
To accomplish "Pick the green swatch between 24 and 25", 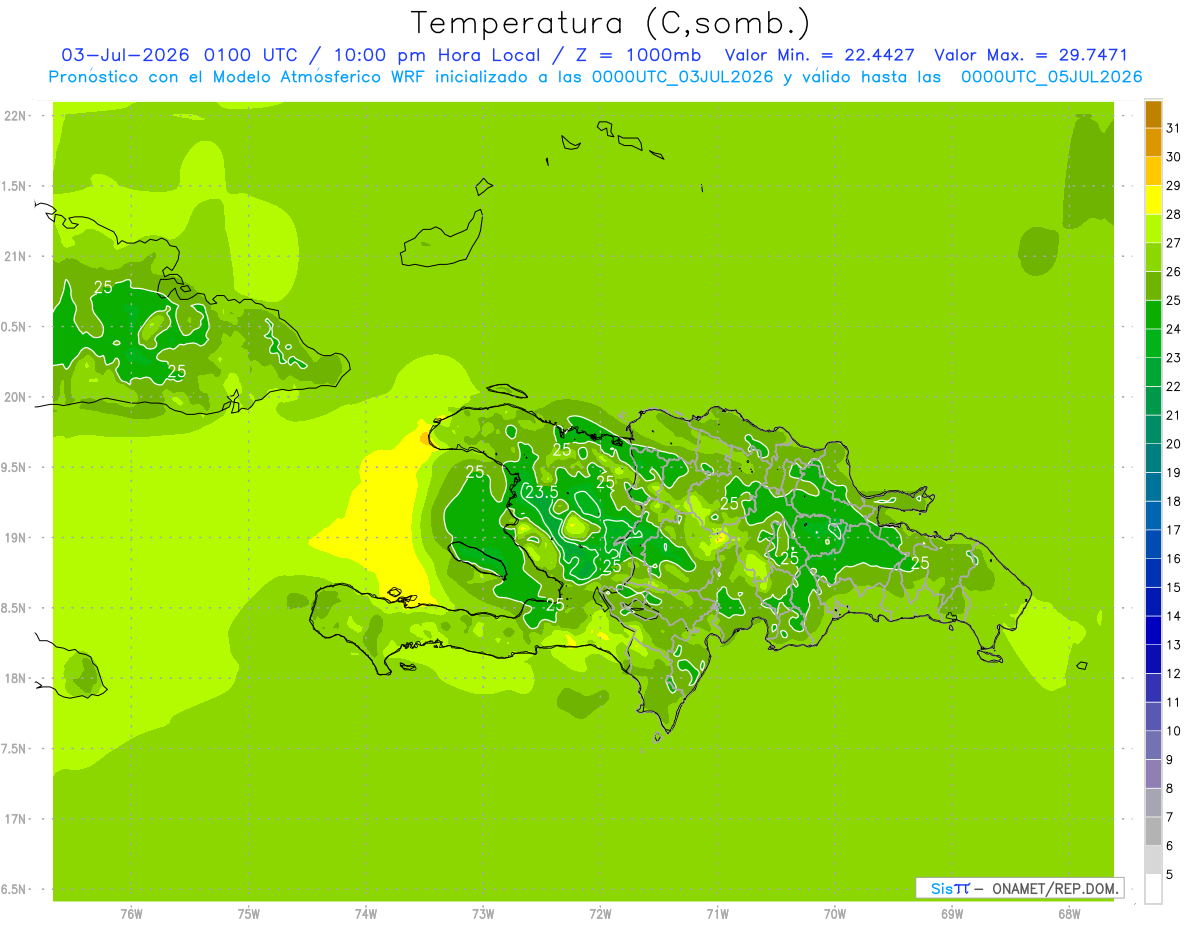I will point(1153,315).
